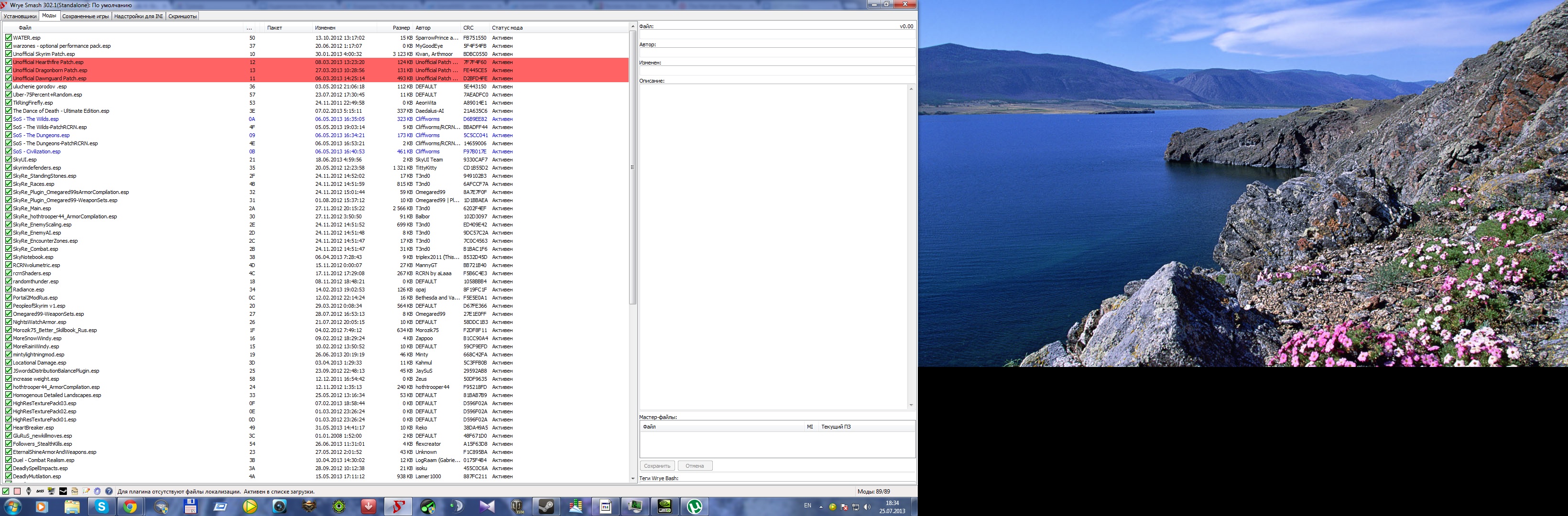Viewport: 1568px width, 516px height.
Task: Open the red download arrow taskbar icon
Action: [x=369, y=506]
